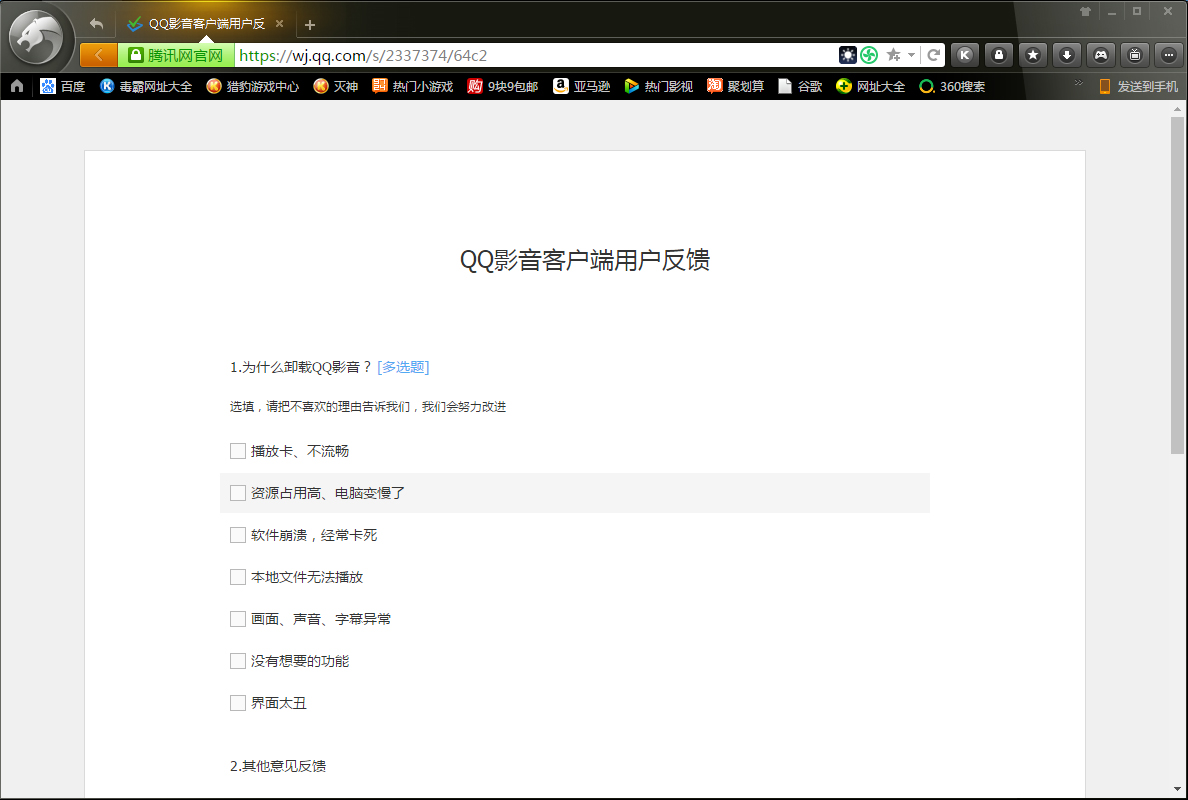Screen dimensions: 1188x800
Task: Open the Cheetah browser security lock icon
Action: click(998, 54)
